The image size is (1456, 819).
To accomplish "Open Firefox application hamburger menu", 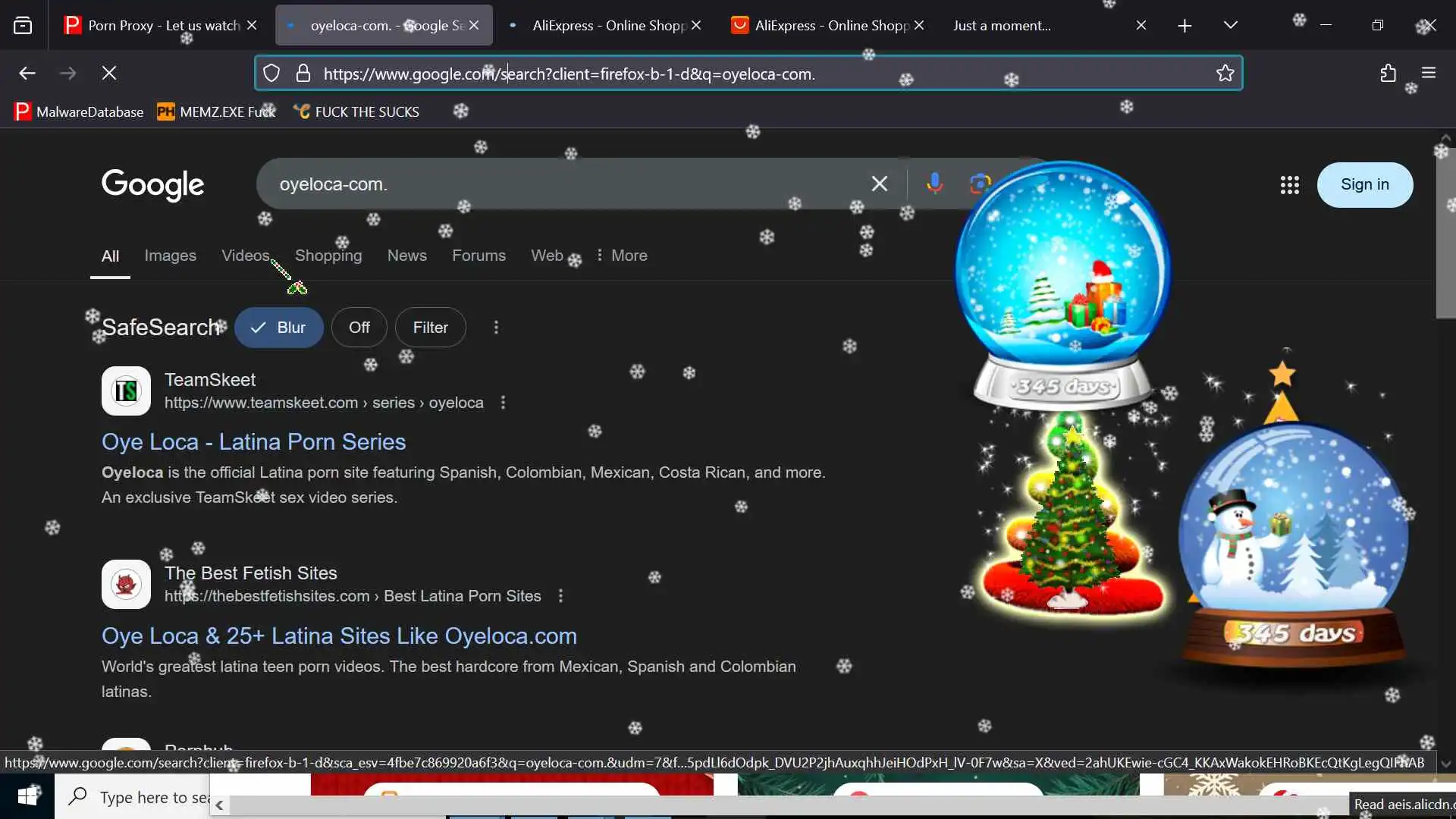I will click(1429, 74).
